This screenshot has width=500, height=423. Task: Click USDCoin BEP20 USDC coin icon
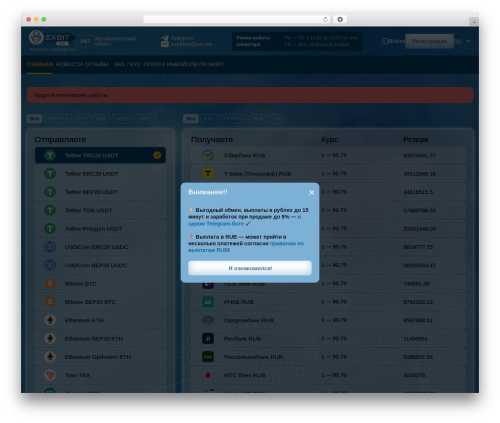click(50, 265)
